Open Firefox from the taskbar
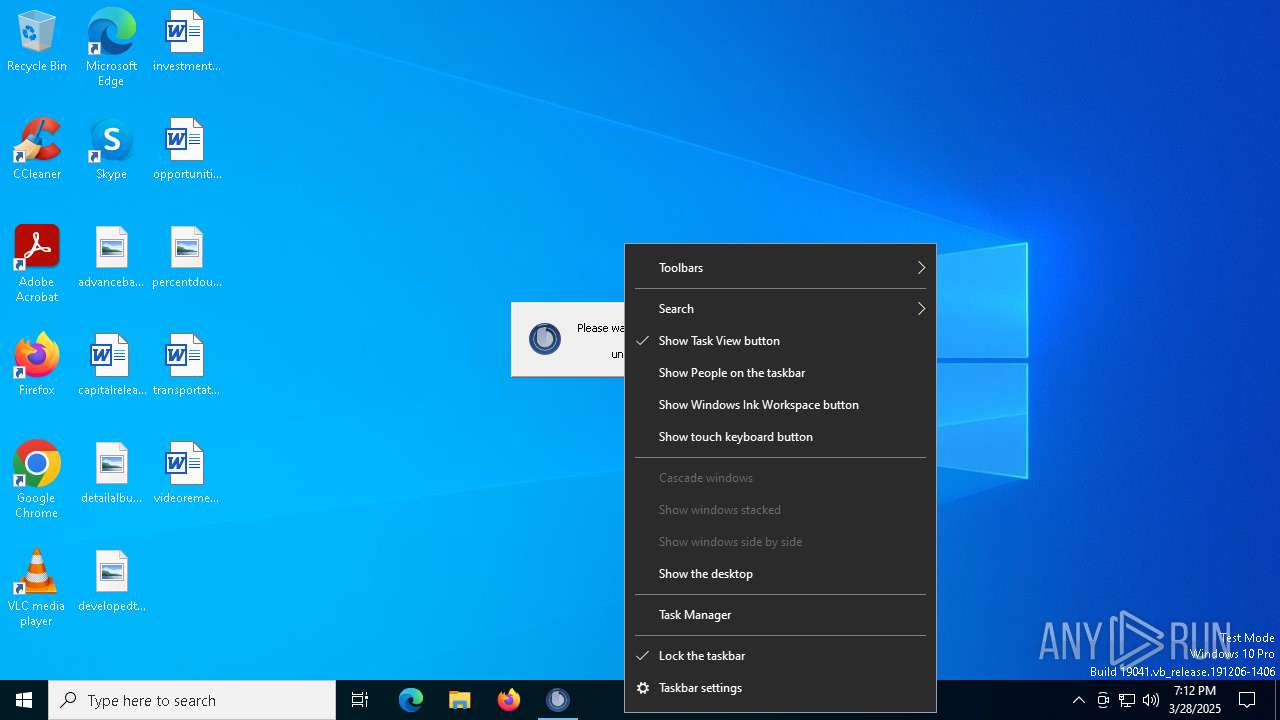This screenshot has width=1280, height=720. [509, 700]
